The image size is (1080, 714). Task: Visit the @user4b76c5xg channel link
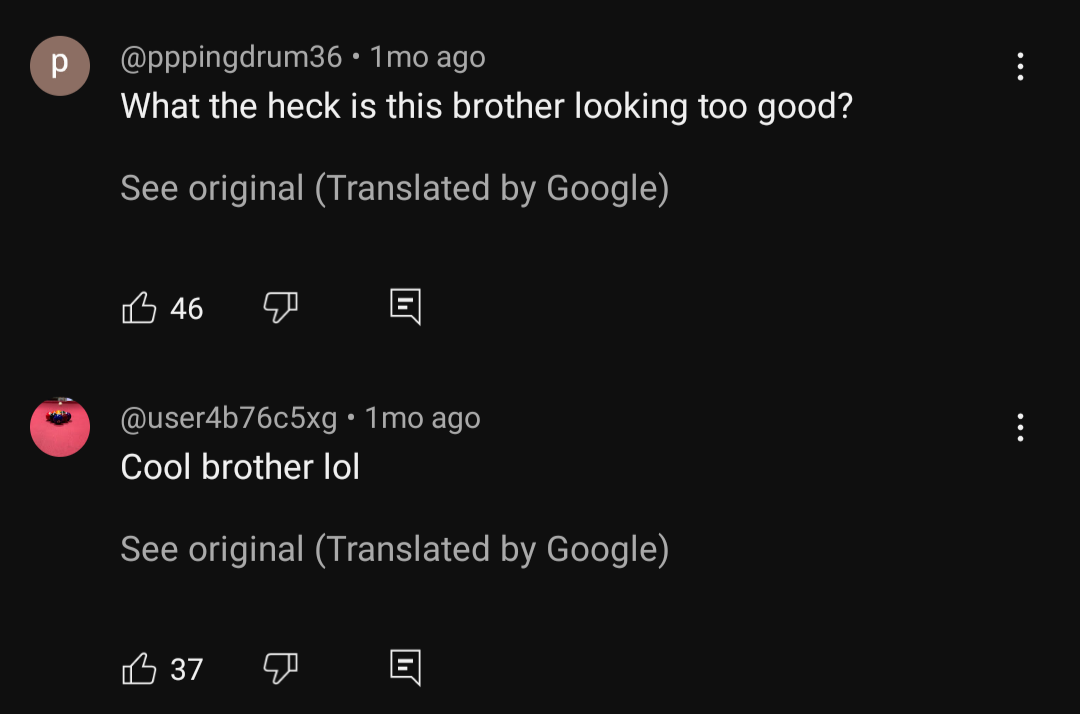[x=229, y=418]
